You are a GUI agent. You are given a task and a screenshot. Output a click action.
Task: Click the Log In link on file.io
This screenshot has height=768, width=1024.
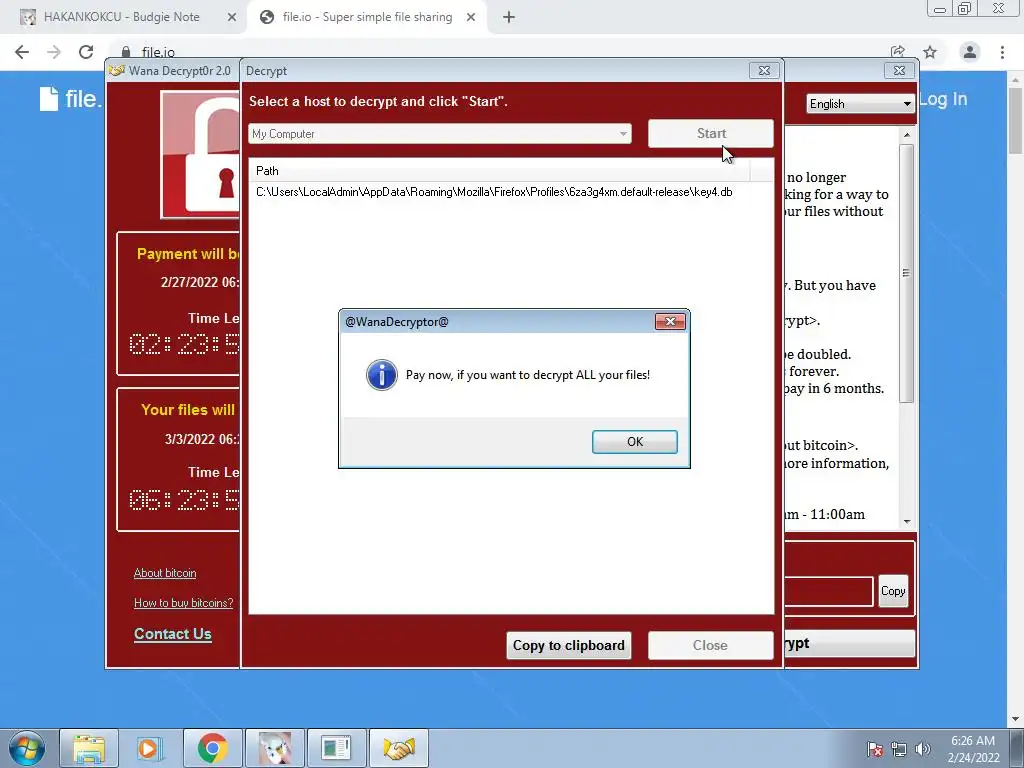point(942,99)
